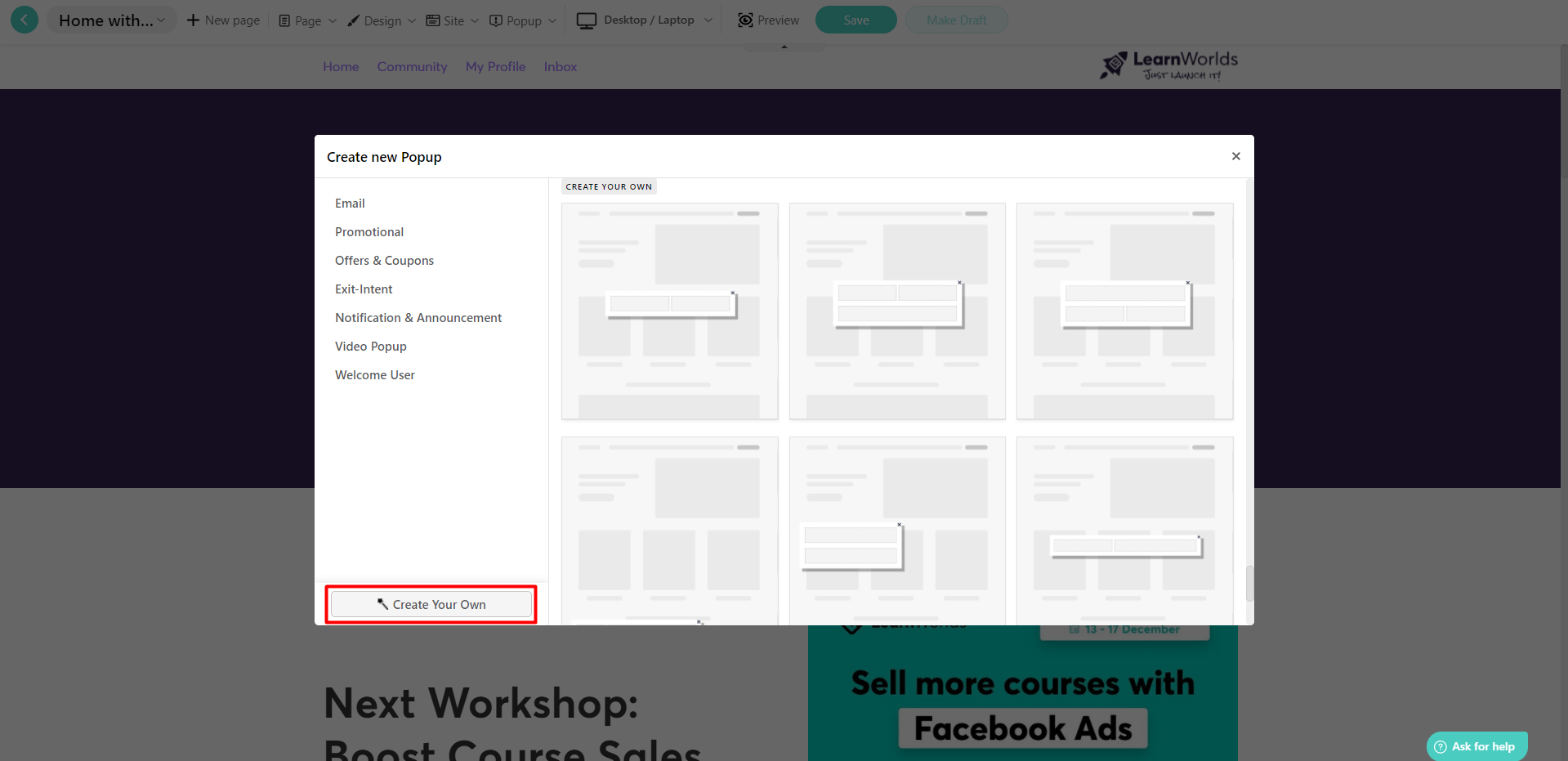Image resolution: width=1568 pixels, height=761 pixels.
Task: Click the Preview eye icon
Action: point(744,20)
